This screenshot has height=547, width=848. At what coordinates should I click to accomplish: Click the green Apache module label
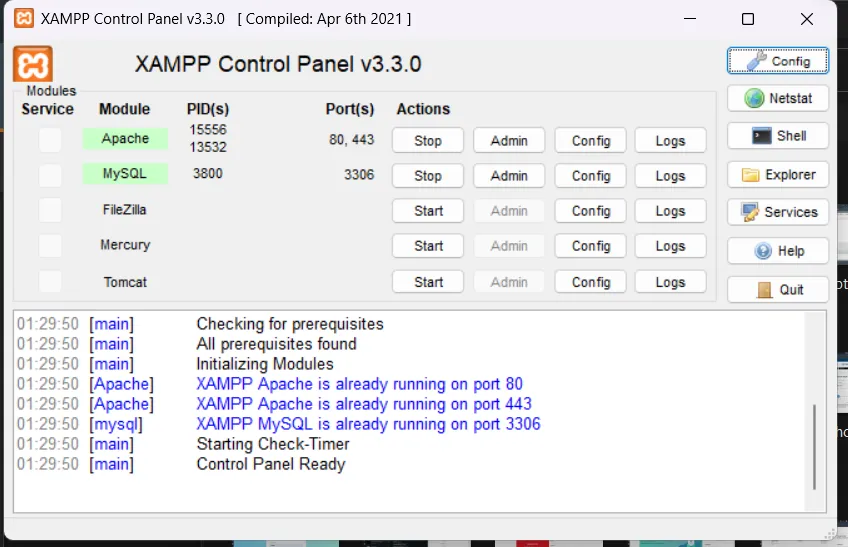click(125, 139)
